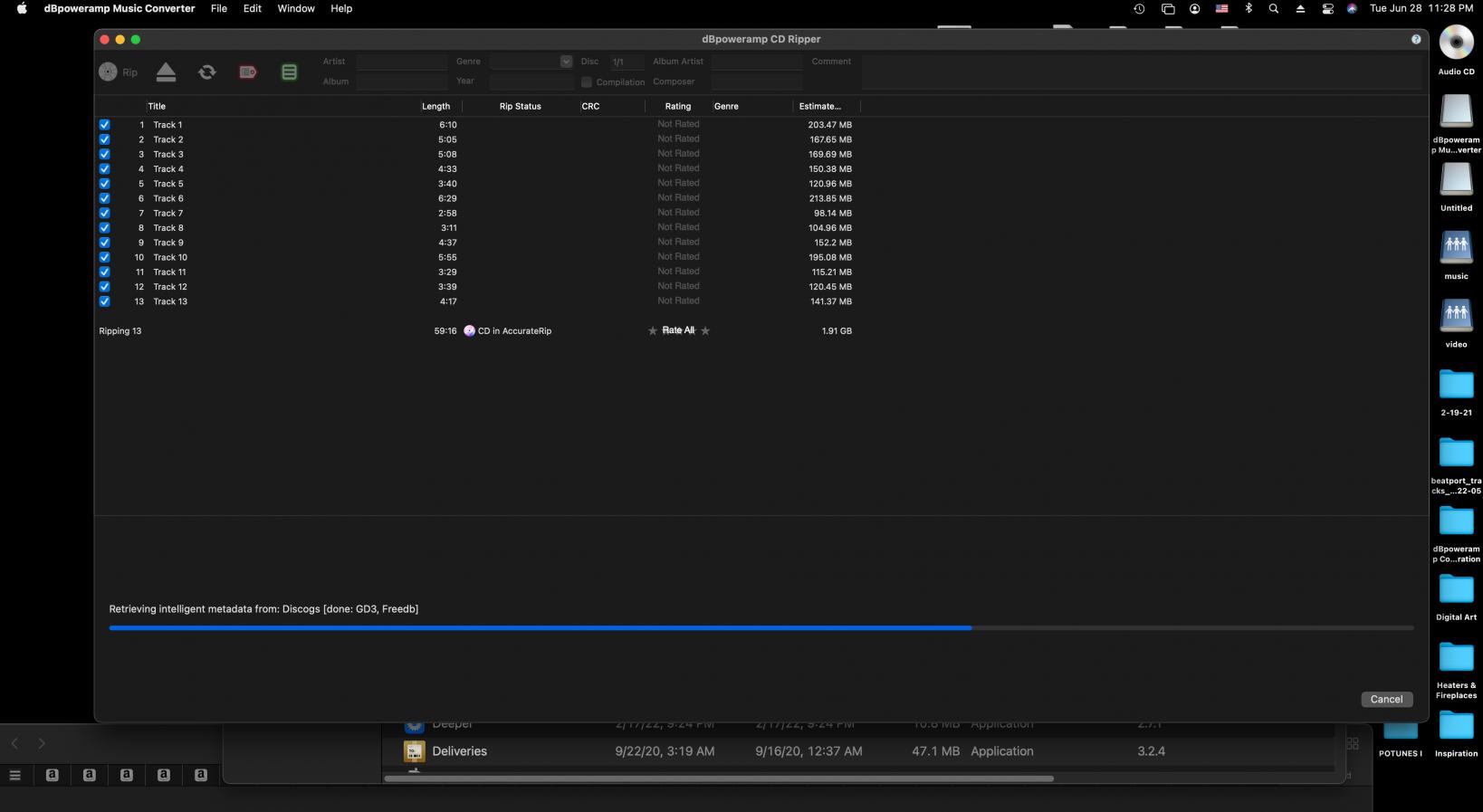Eject the CD using the toolbar eject icon
Image resolution: width=1483 pixels, height=812 pixels.
[166, 72]
